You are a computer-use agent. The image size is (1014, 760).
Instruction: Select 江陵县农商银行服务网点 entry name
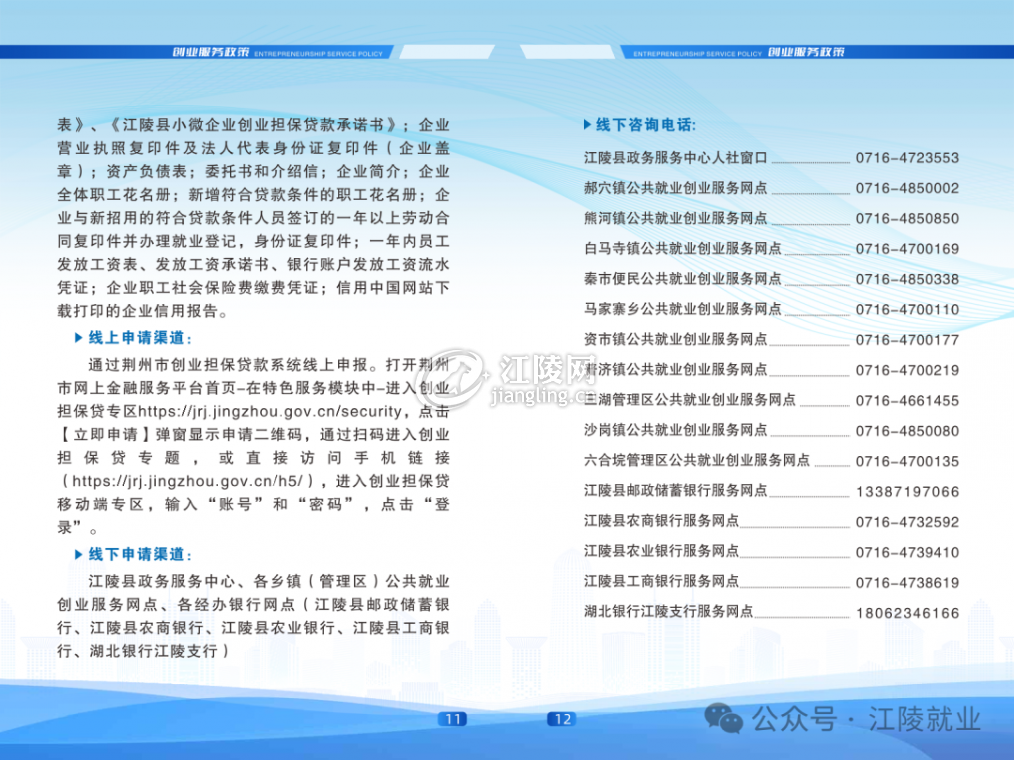click(x=661, y=522)
